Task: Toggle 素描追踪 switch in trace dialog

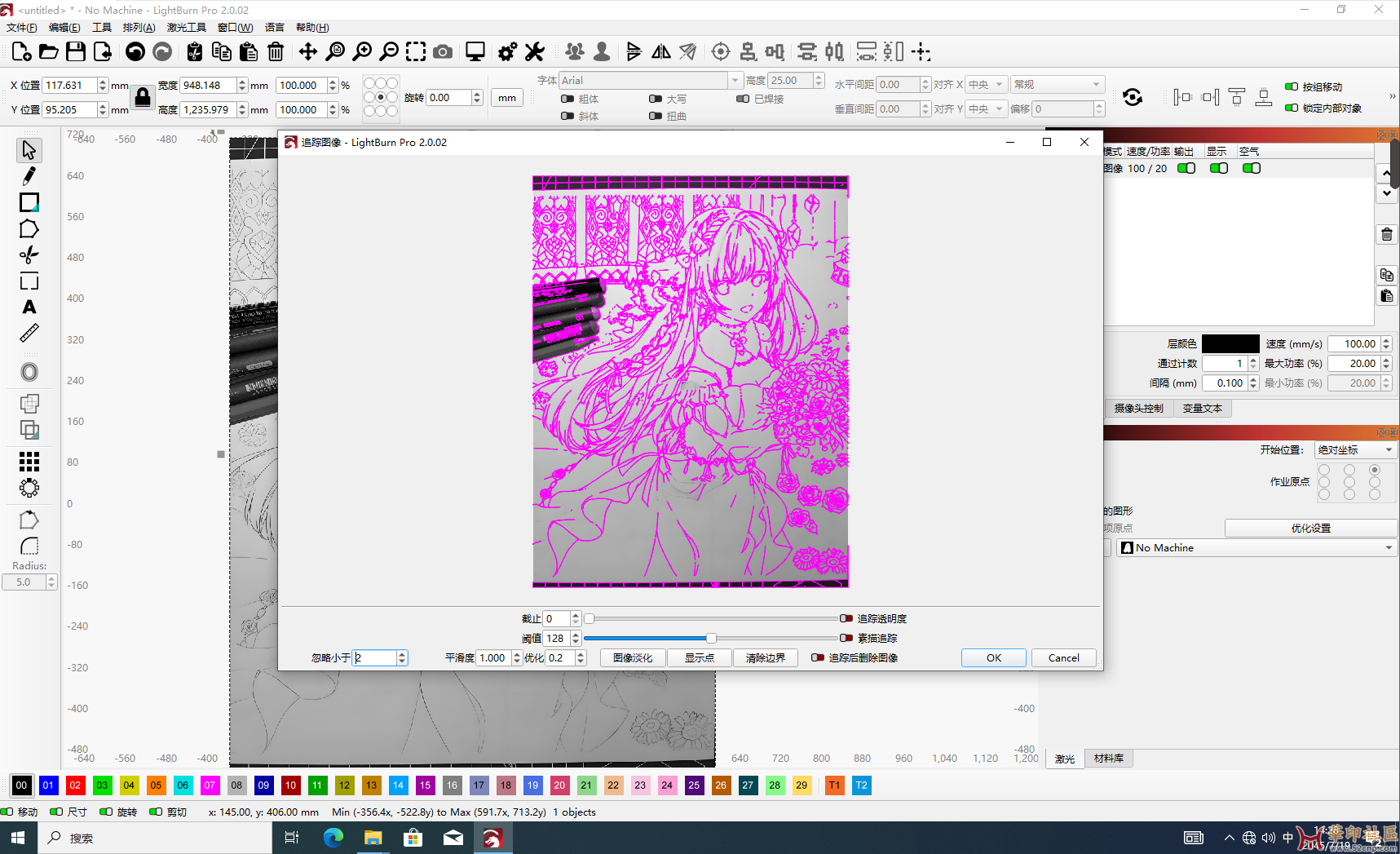Action: click(x=846, y=638)
